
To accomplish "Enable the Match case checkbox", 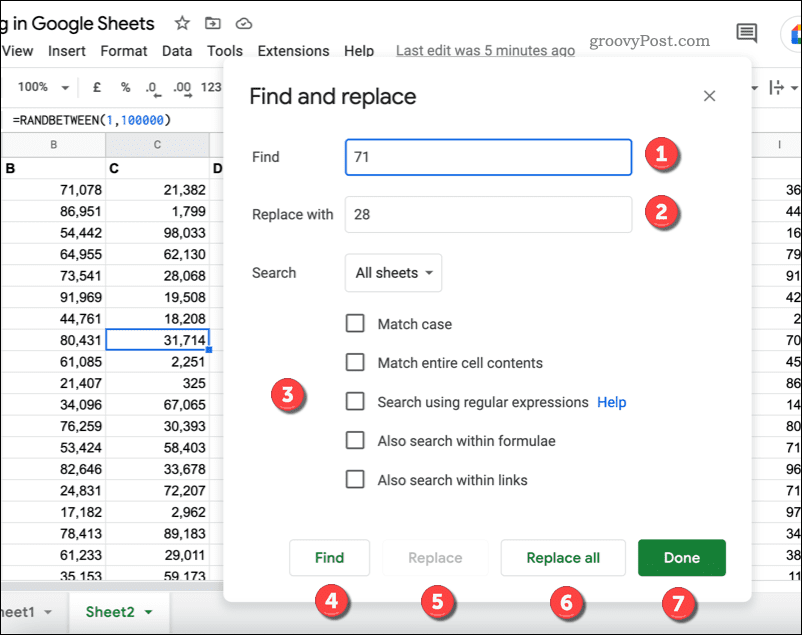I will pos(355,323).
